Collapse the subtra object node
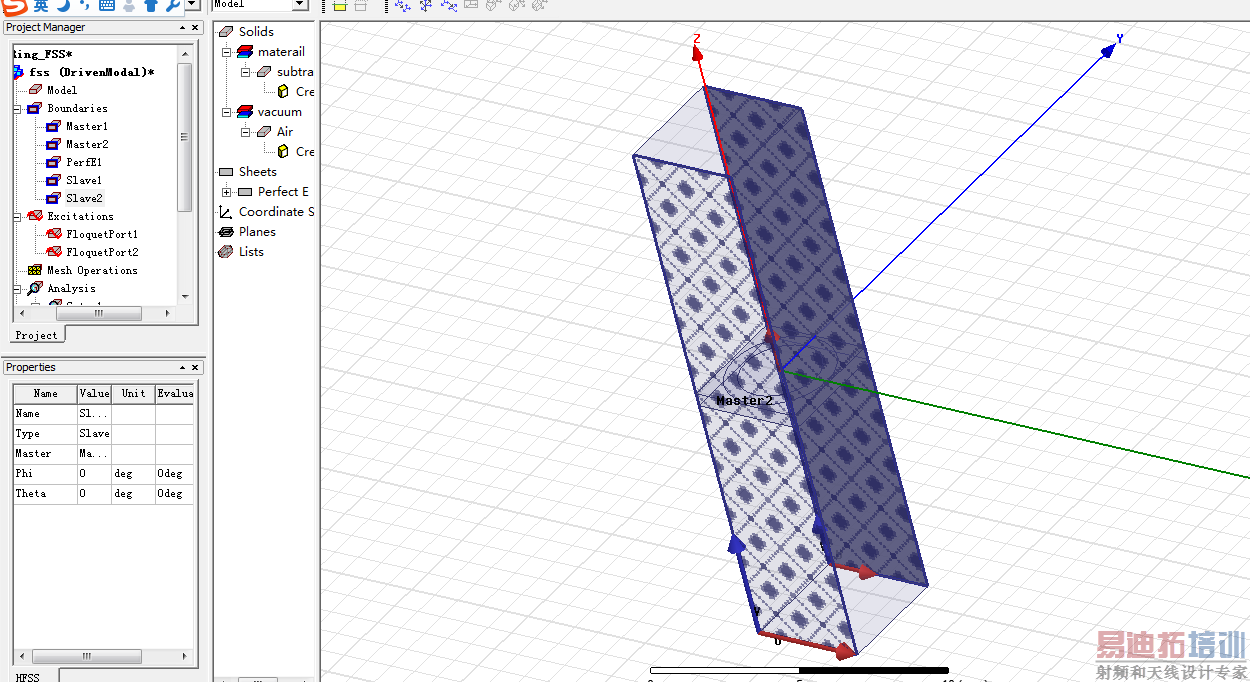1250x682 pixels. tap(245, 72)
